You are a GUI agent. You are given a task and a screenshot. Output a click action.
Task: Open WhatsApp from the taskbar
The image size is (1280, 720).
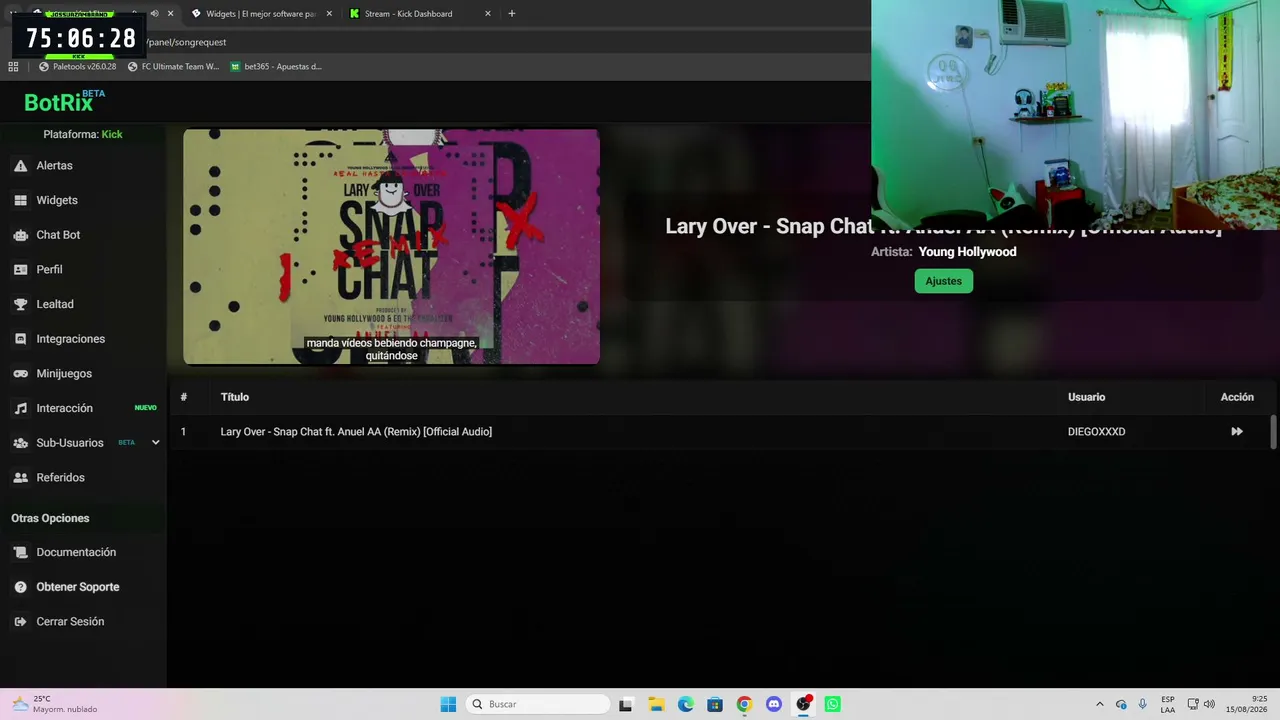click(833, 704)
